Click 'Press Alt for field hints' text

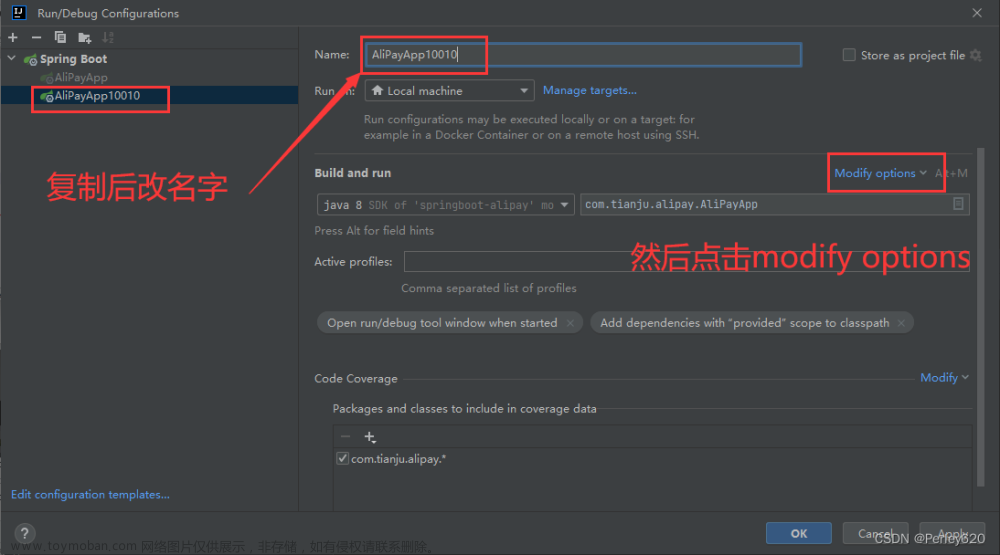tap(374, 230)
